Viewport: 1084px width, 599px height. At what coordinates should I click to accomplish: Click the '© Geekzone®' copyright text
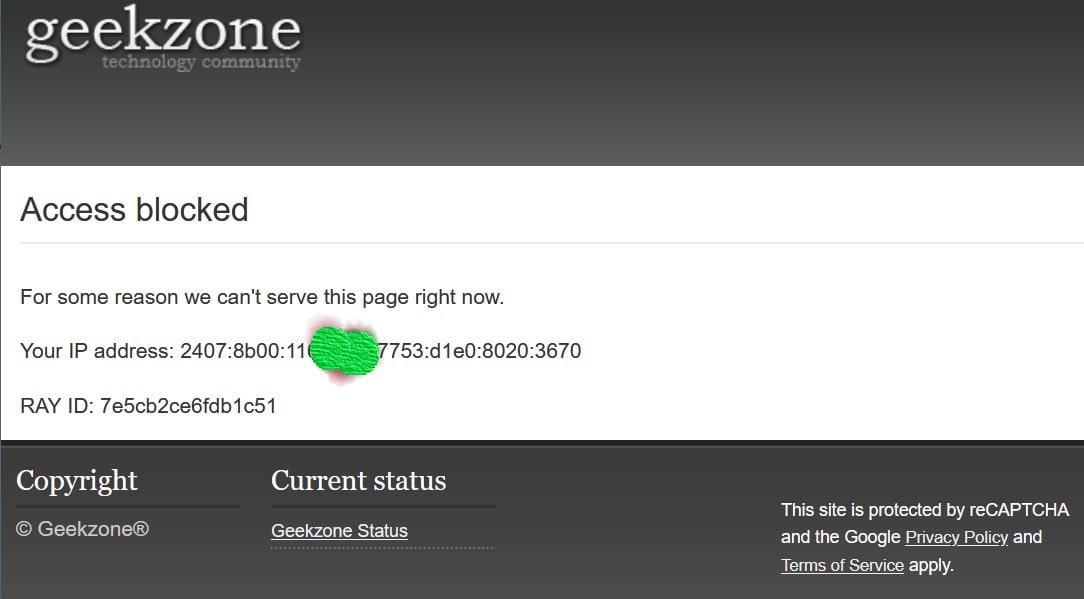tap(82, 529)
